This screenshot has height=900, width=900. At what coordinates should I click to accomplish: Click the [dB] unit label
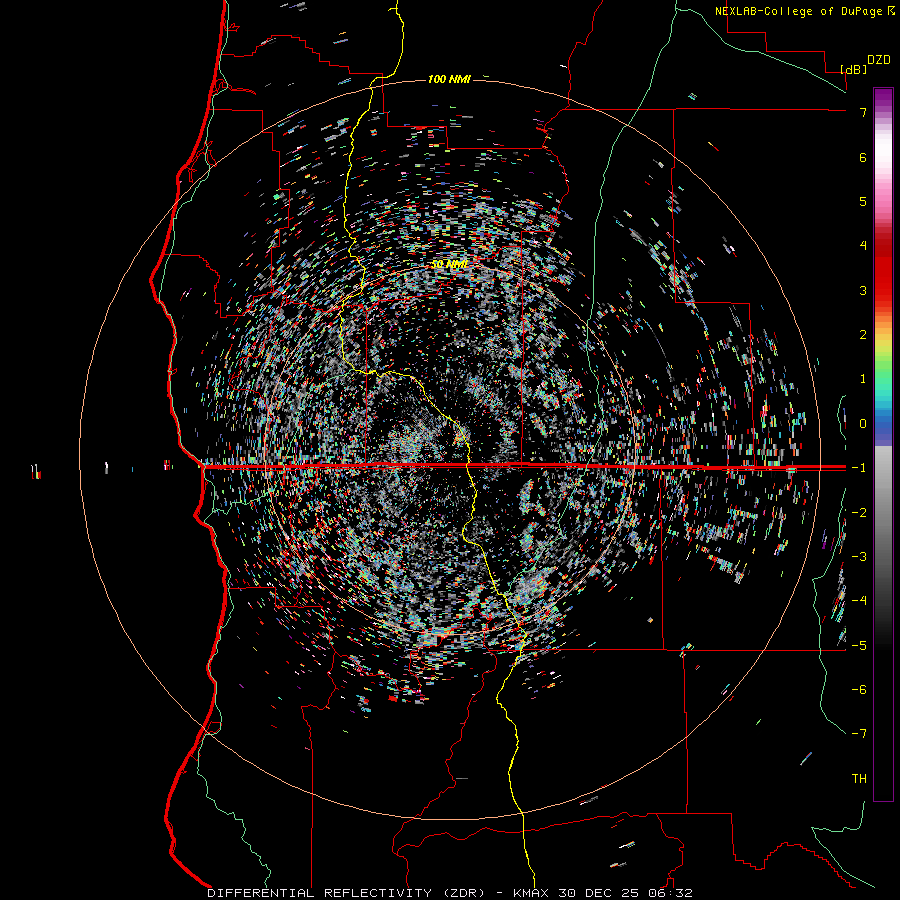tap(854, 69)
